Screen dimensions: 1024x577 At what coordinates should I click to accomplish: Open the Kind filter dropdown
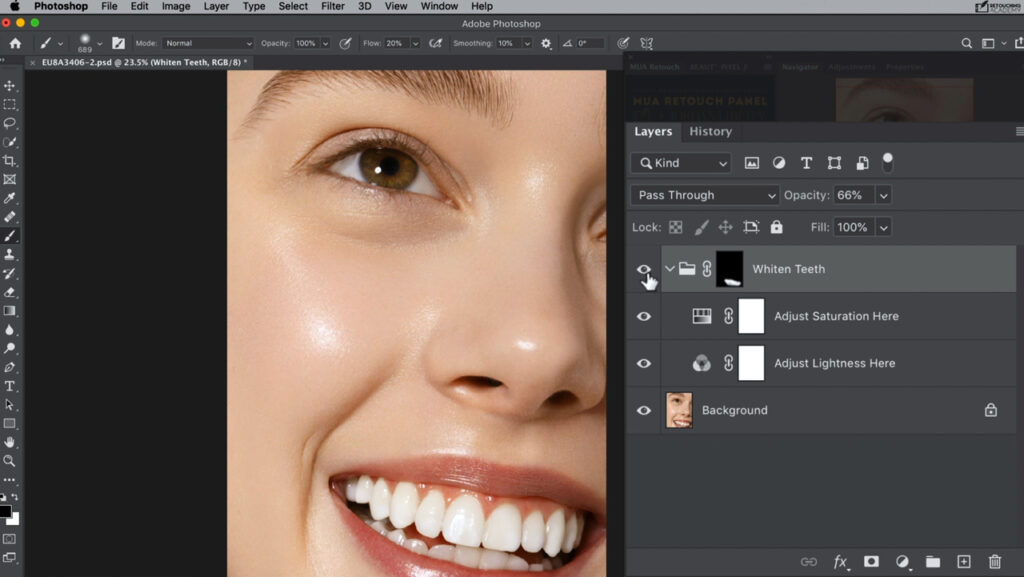(680, 162)
